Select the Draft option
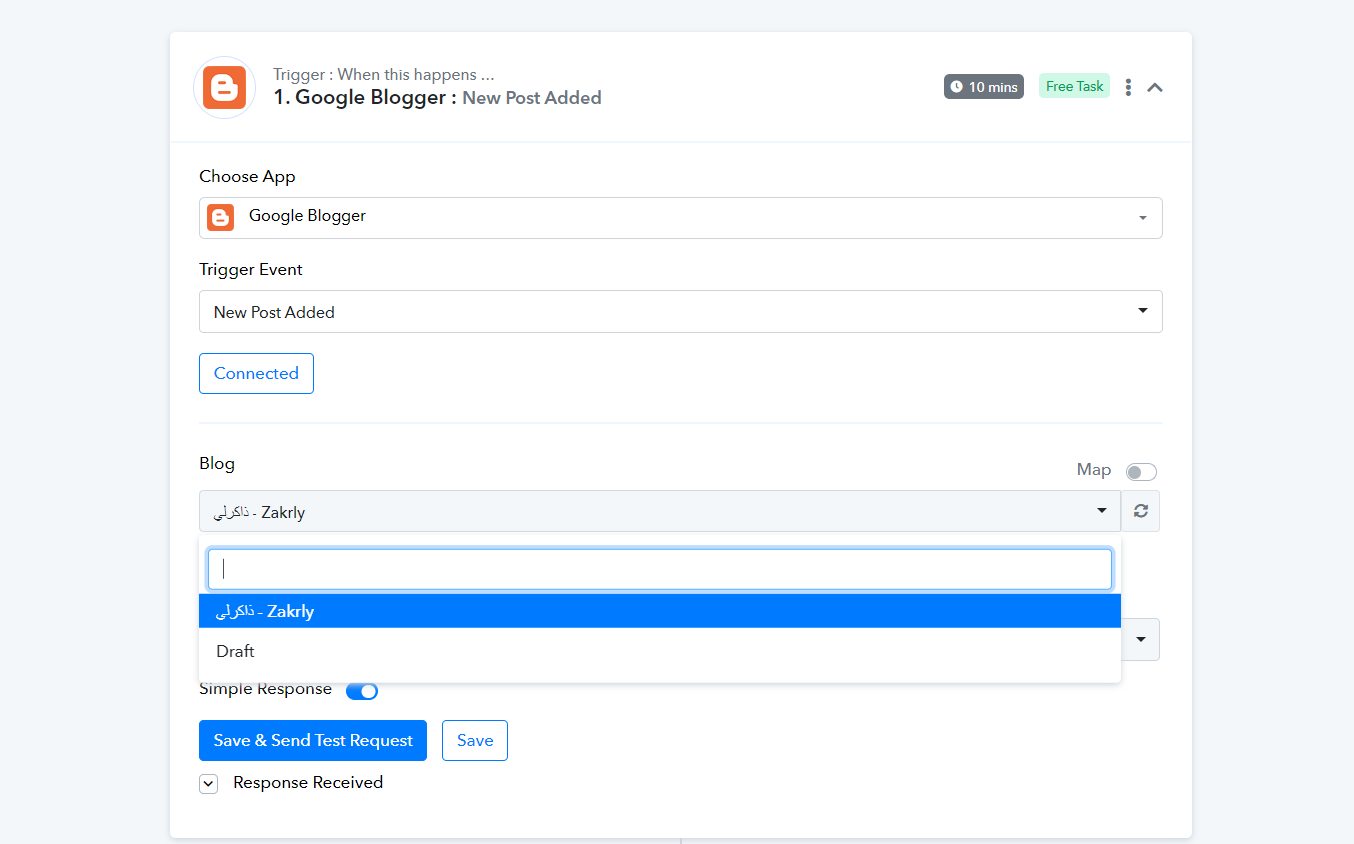1354x844 pixels. pyautogui.click(x=660, y=651)
